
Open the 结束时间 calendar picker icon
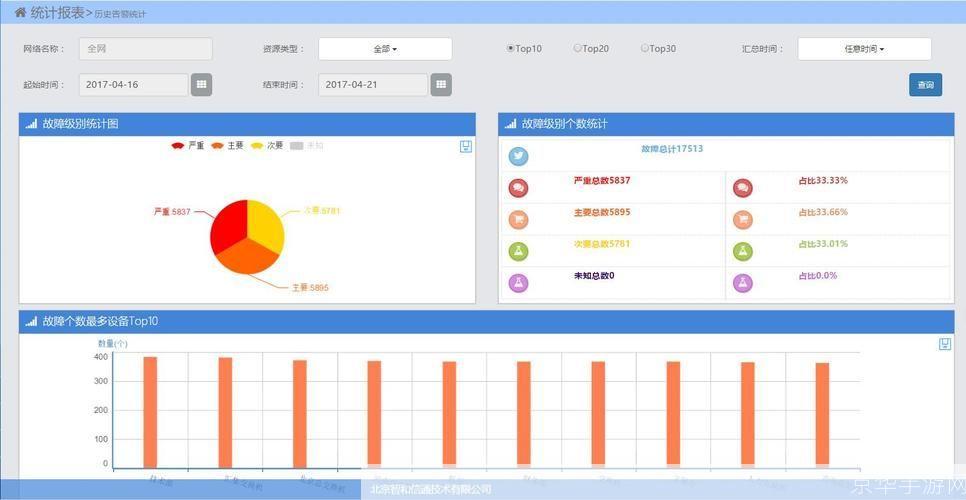[x=441, y=85]
